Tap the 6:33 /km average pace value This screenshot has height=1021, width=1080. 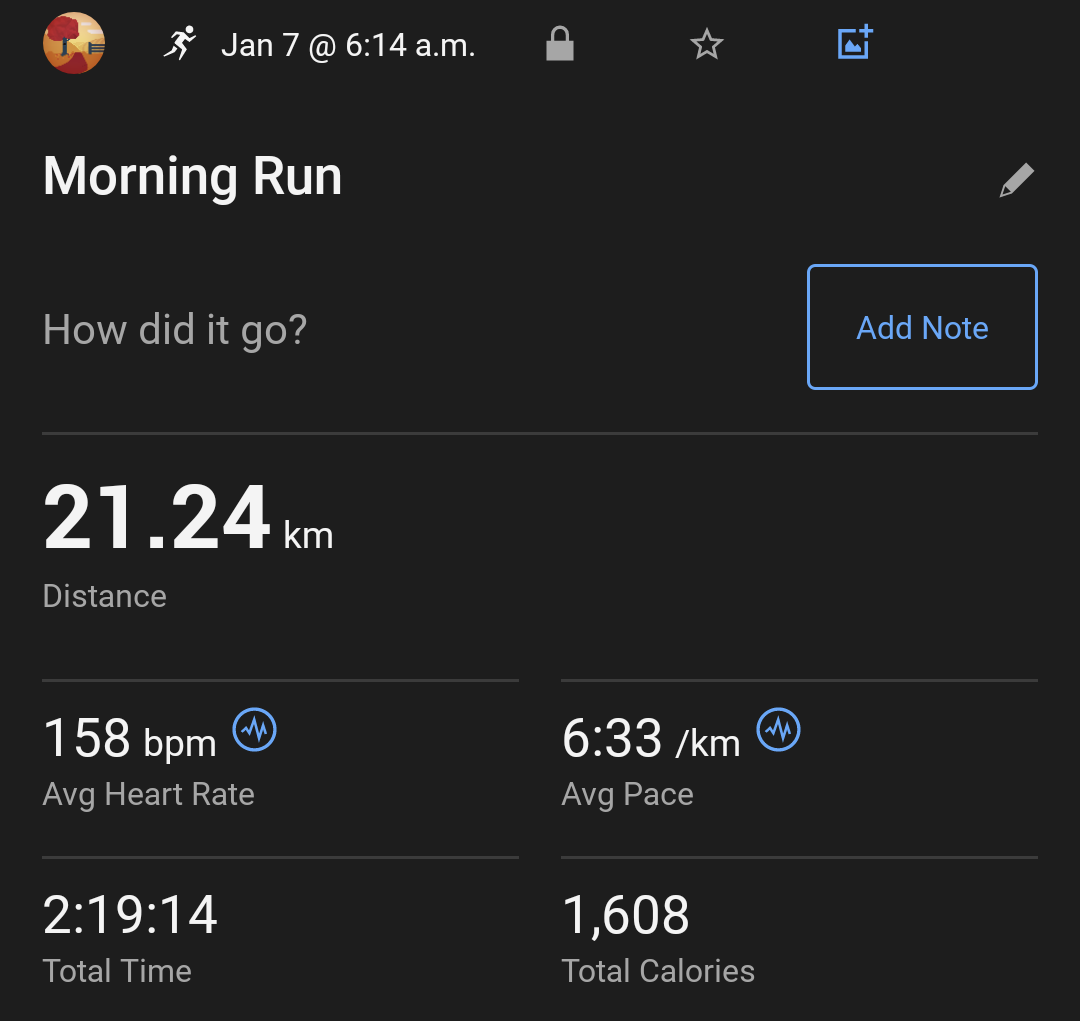650,739
